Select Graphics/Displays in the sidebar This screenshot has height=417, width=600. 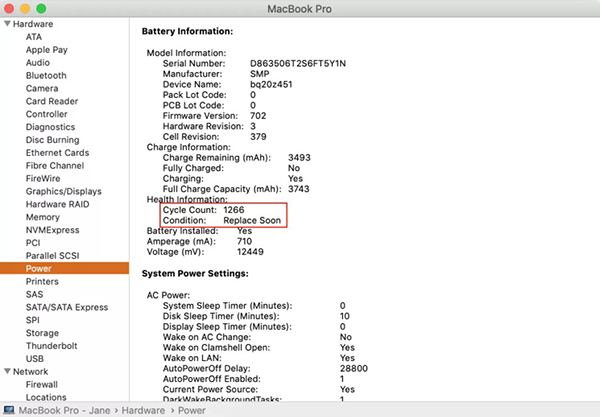tap(64, 191)
